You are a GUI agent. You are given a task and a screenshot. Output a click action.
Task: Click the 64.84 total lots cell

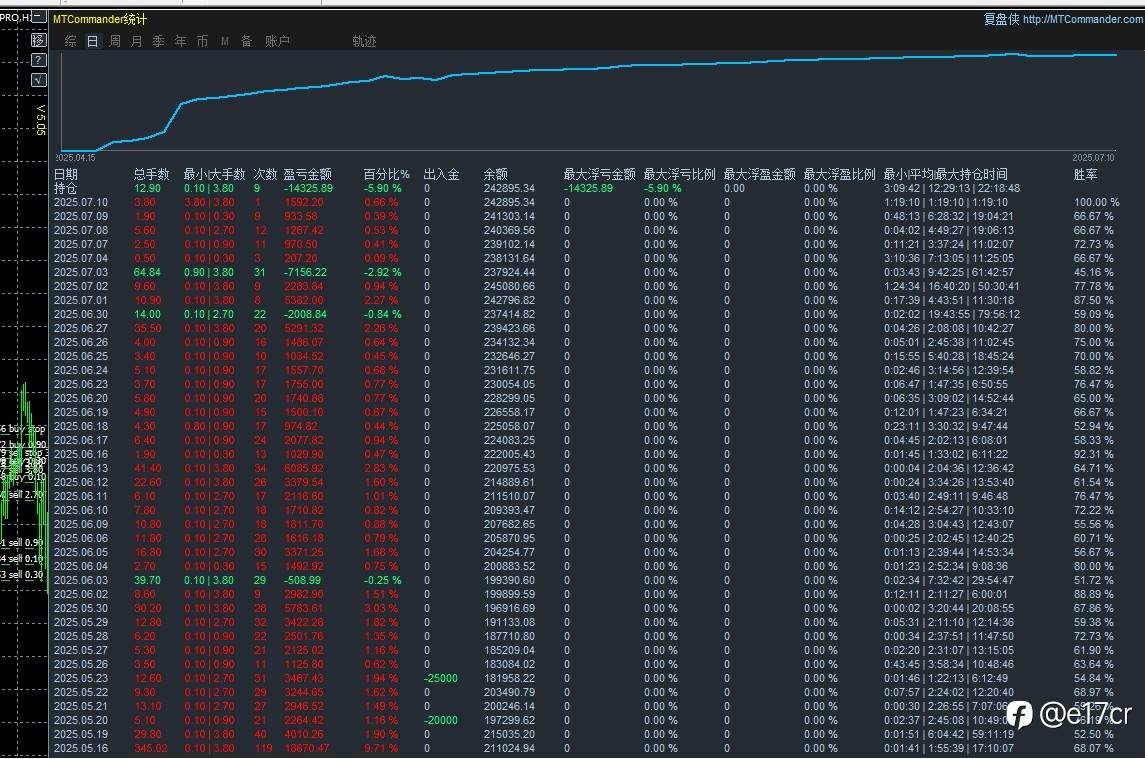tap(148, 272)
